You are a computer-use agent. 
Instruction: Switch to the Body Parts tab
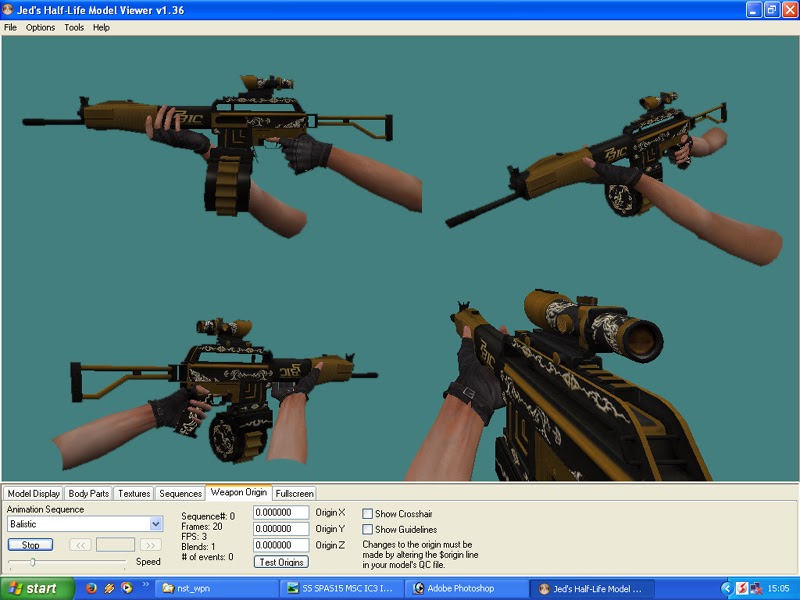tap(88, 493)
